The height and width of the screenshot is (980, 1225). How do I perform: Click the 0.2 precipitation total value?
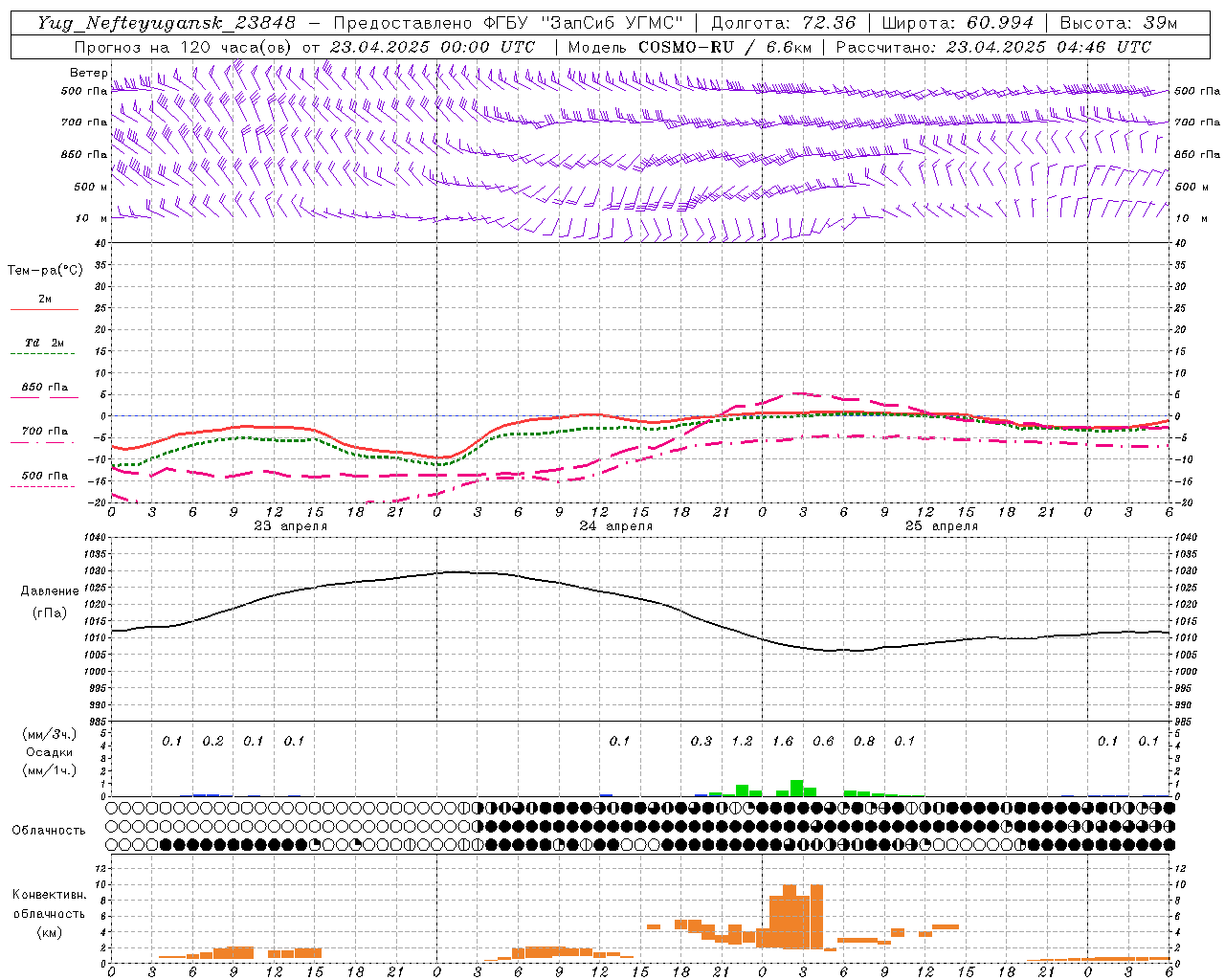[x=212, y=741]
